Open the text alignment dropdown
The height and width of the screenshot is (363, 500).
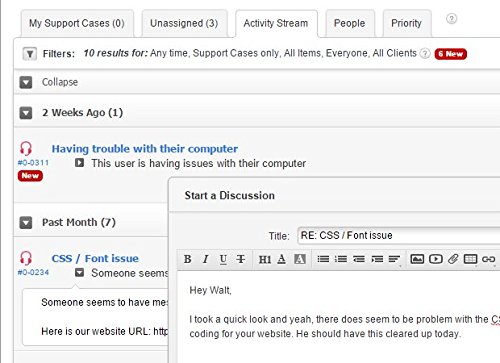[x=395, y=259]
